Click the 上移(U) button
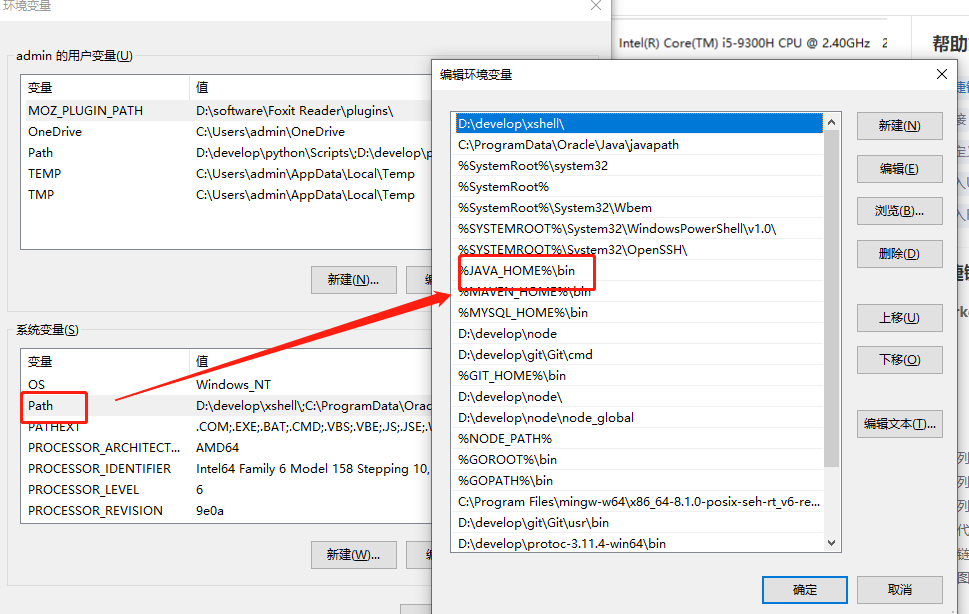The height and width of the screenshot is (614, 969). point(899,318)
